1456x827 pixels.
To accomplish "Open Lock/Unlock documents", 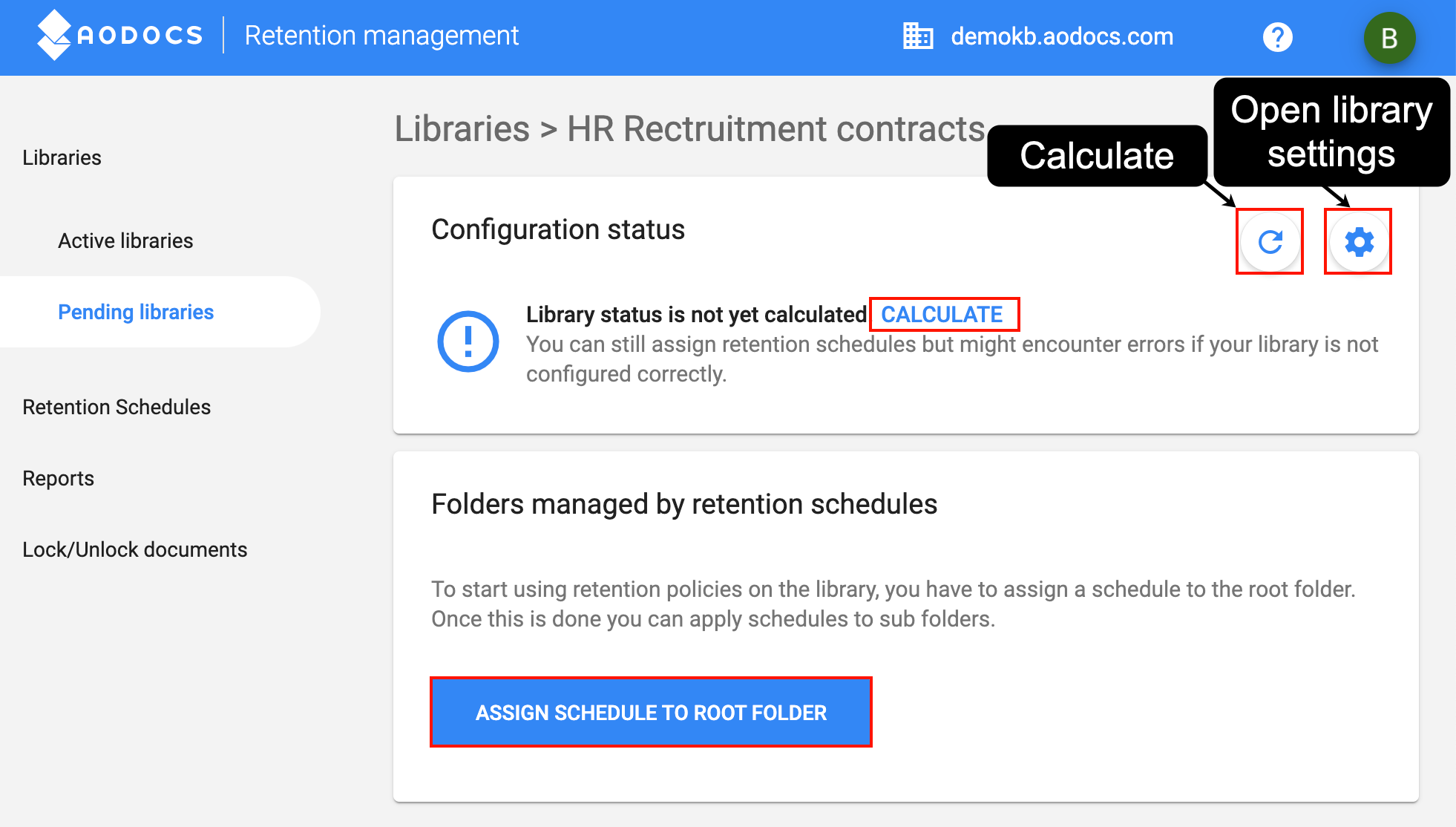I will 134,549.
